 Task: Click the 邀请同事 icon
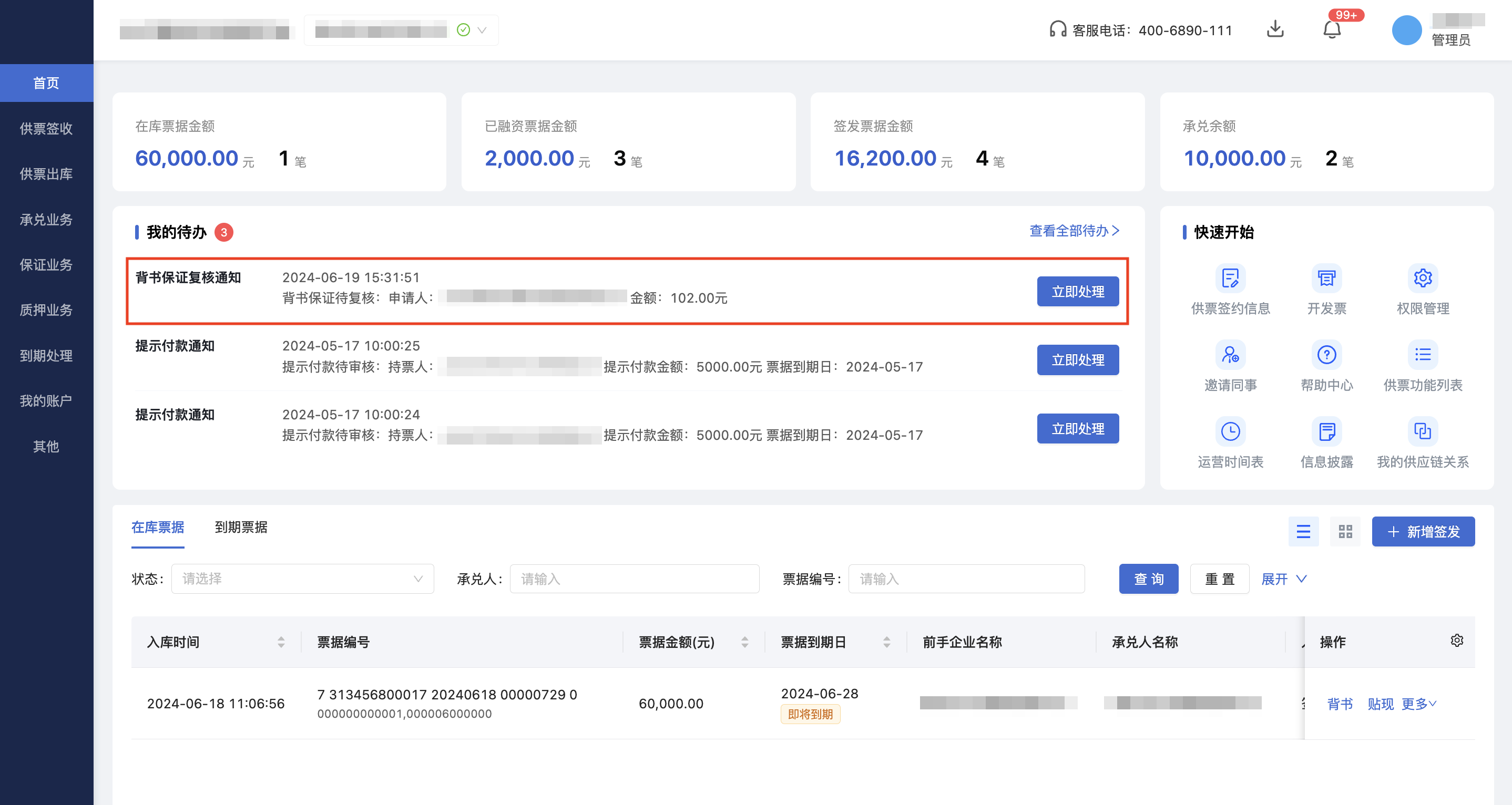(1230, 355)
